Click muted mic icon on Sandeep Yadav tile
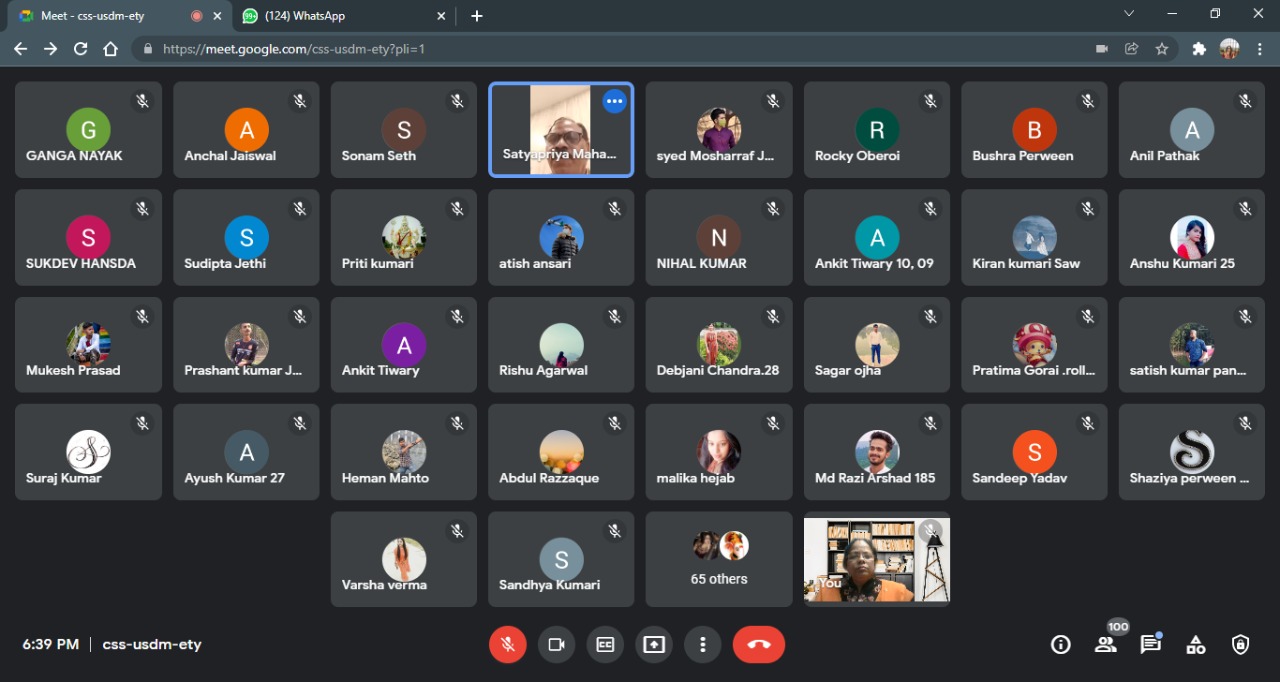Viewport: 1280px width, 682px height. tap(1087, 424)
